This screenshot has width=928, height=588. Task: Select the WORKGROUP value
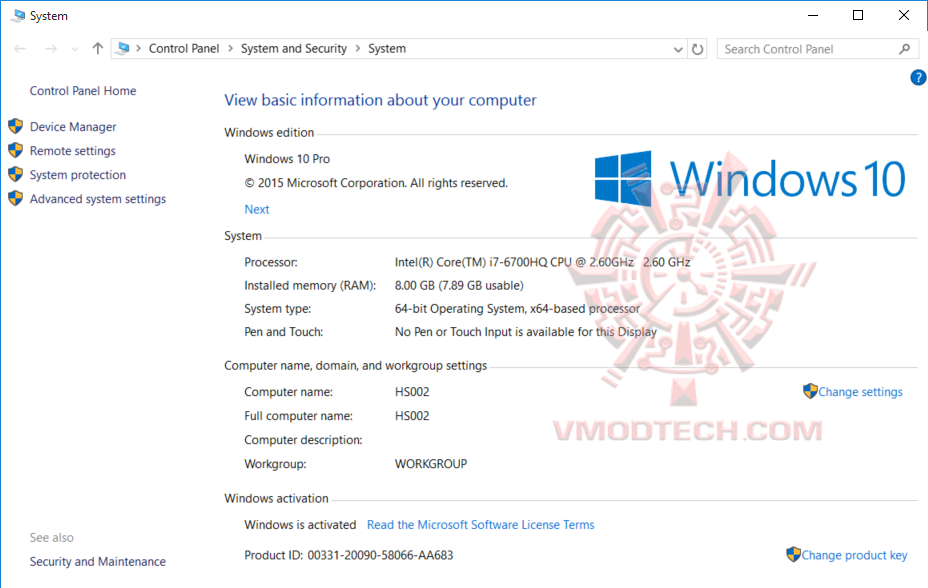pyautogui.click(x=430, y=464)
